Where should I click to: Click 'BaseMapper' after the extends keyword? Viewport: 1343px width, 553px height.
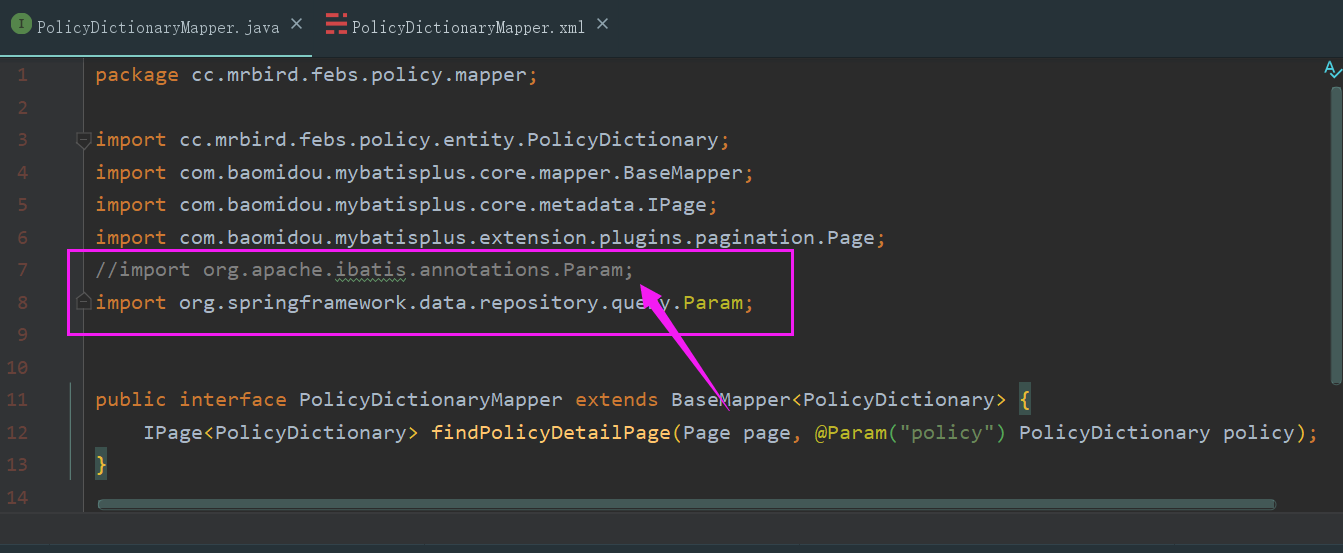[x=731, y=400]
